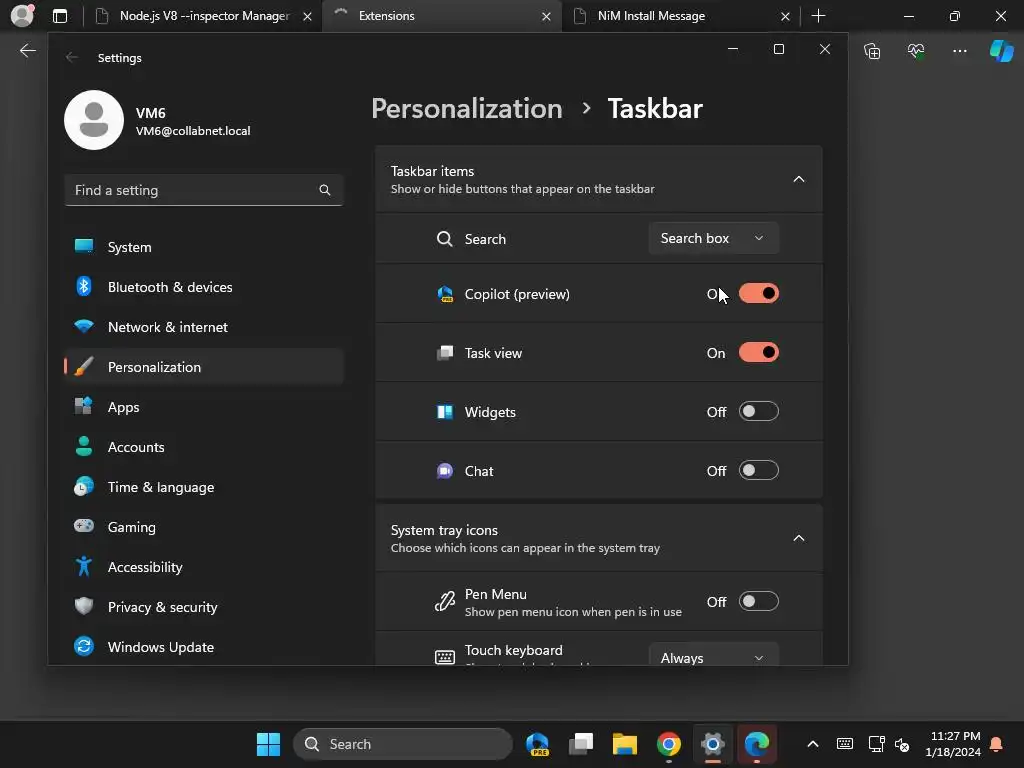Click the taskbar Search box
The image size is (1024, 768).
tap(402, 744)
